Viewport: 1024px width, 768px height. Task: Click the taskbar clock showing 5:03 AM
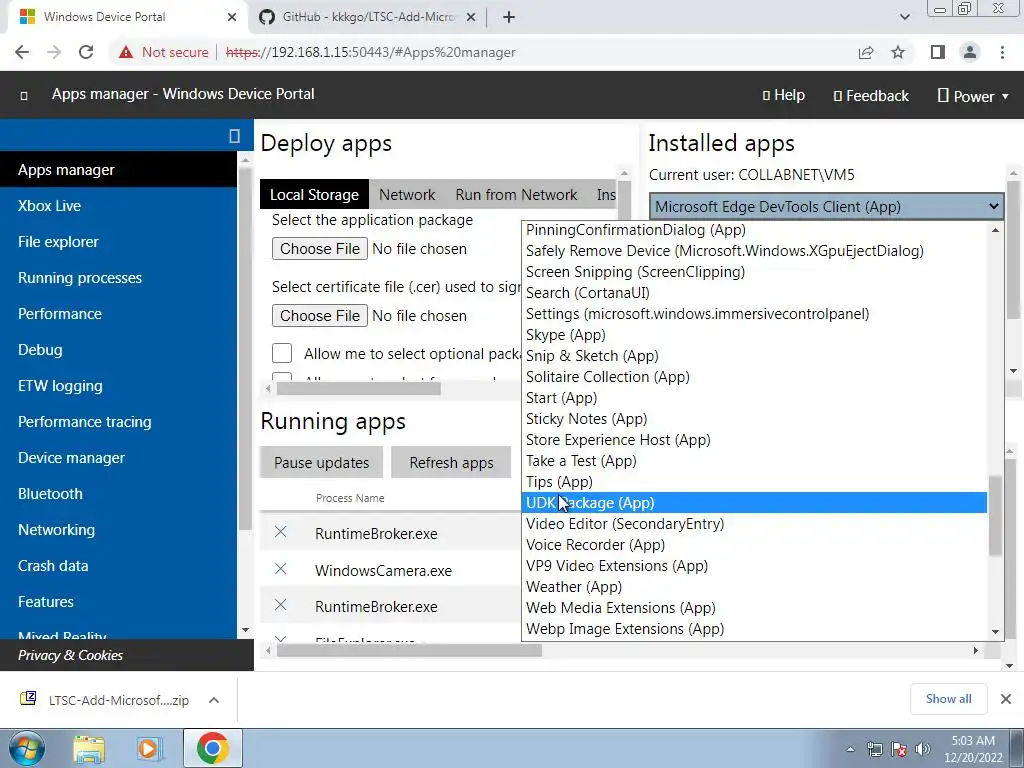coord(973,749)
